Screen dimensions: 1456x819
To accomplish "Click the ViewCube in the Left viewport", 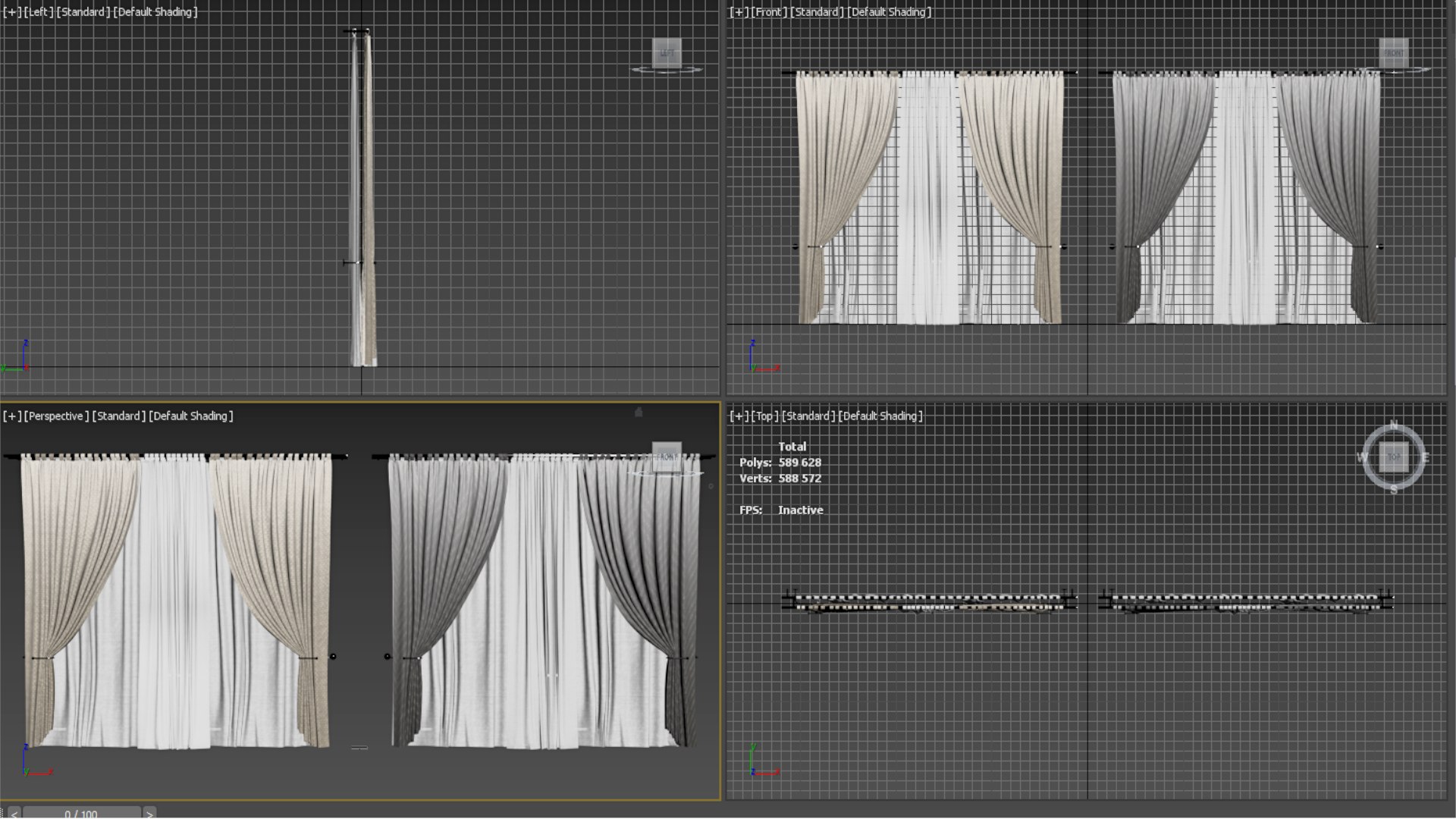I will [667, 52].
